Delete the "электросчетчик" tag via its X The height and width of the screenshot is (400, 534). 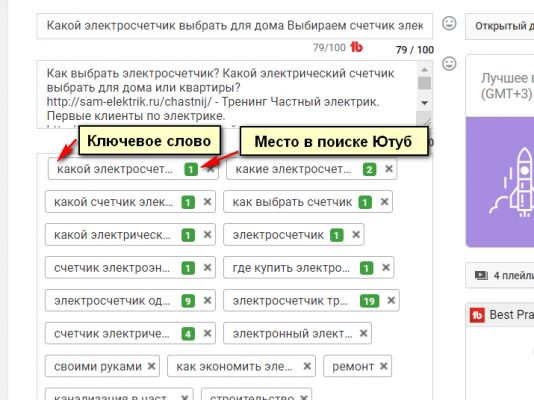pos(356,235)
